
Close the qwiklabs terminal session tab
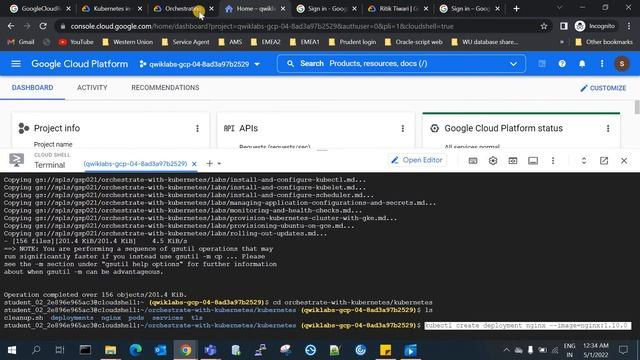point(194,164)
